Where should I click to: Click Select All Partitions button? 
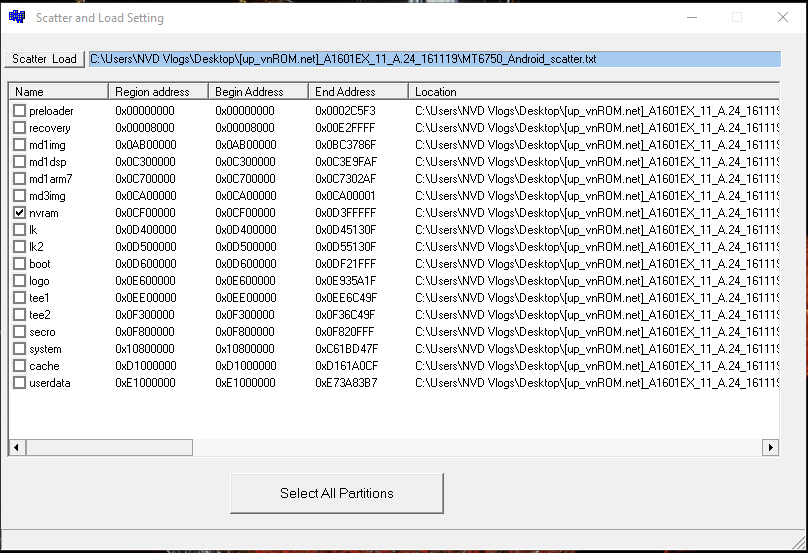336,493
